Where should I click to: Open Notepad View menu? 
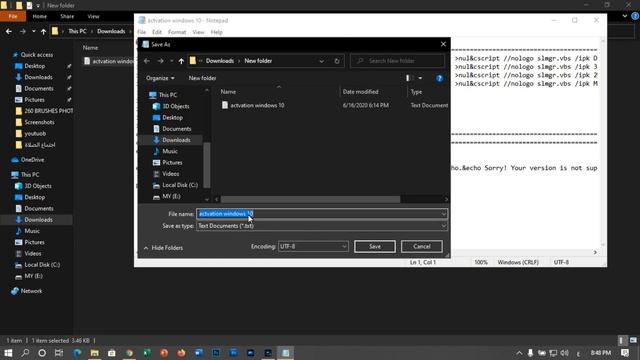pyautogui.click(x=198, y=32)
